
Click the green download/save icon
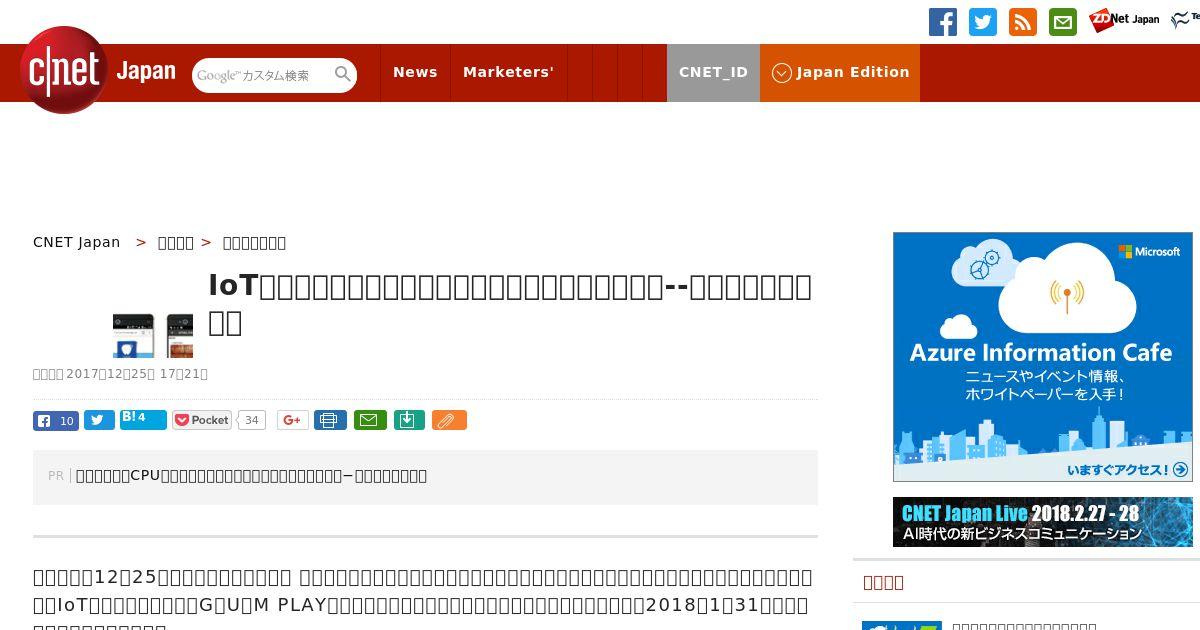(409, 420)
